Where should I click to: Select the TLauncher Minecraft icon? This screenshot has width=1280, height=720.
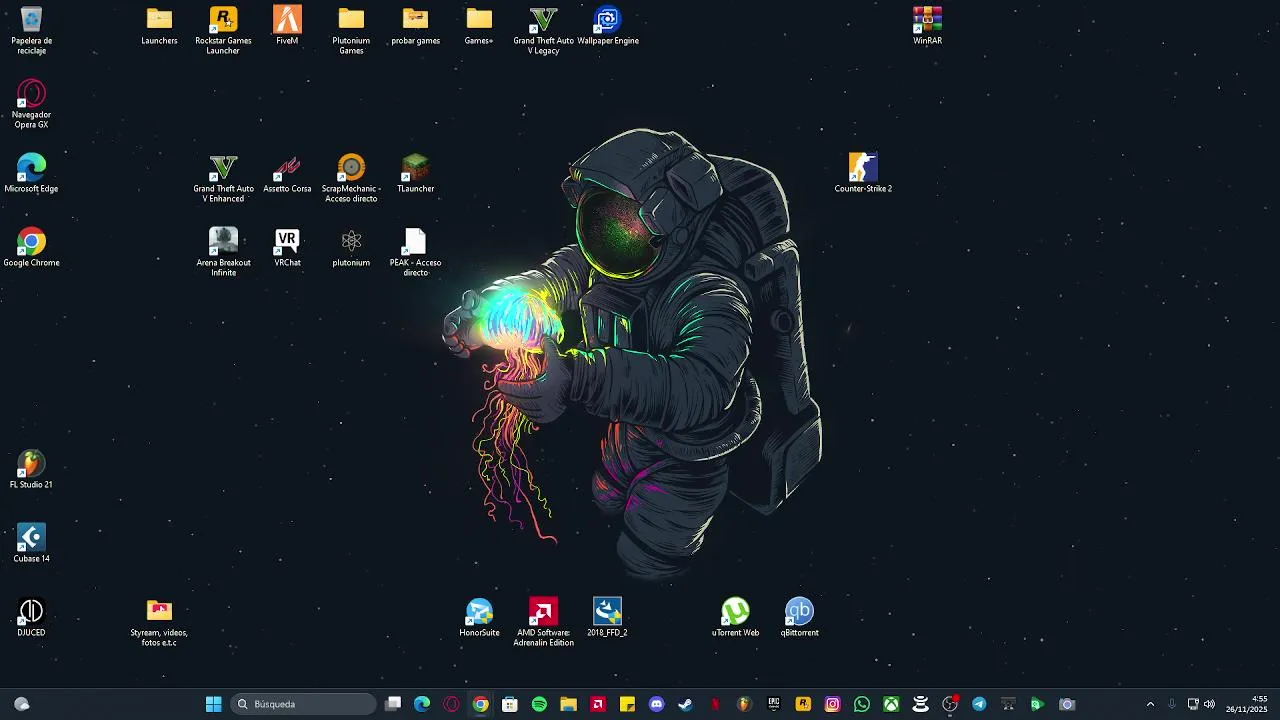click(415, 173)
